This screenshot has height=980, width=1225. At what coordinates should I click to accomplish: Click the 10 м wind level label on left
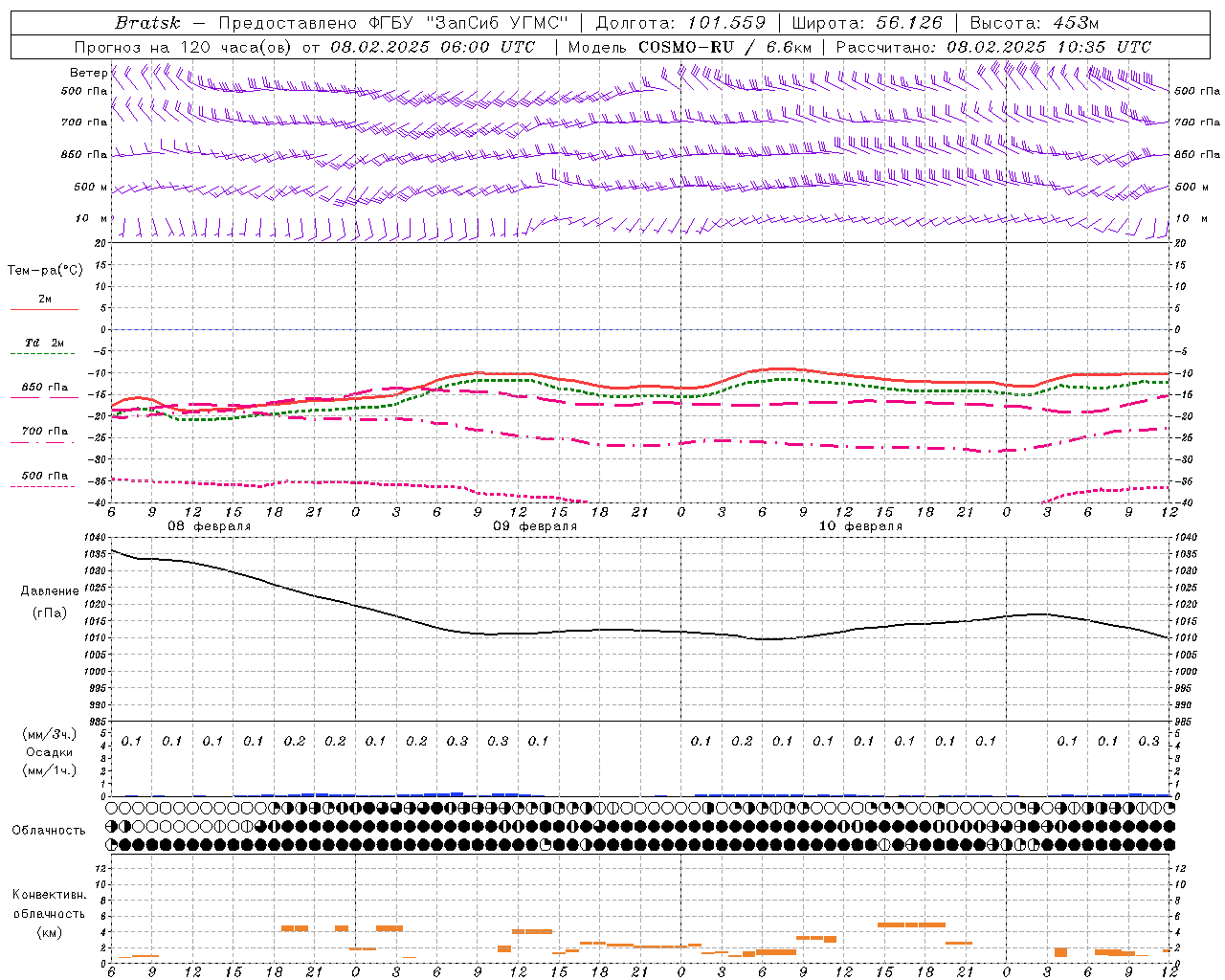click(x=92, y=219)
